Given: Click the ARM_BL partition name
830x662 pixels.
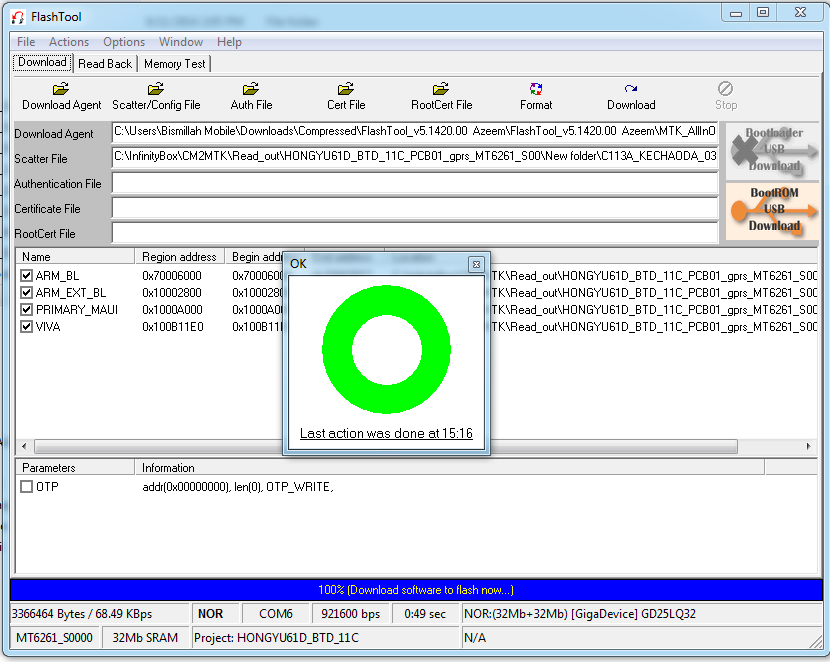Looking at the screenshot, I should coord(57,276).
